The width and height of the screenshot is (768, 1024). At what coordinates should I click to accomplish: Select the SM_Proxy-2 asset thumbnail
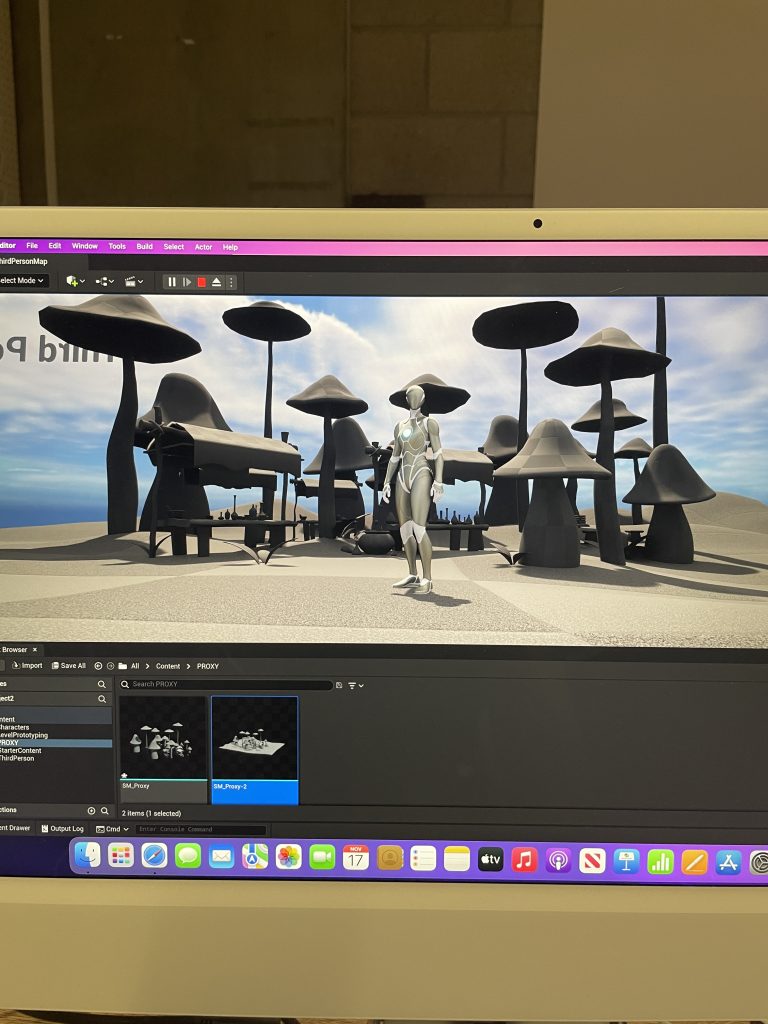click(x=255, y=750)
